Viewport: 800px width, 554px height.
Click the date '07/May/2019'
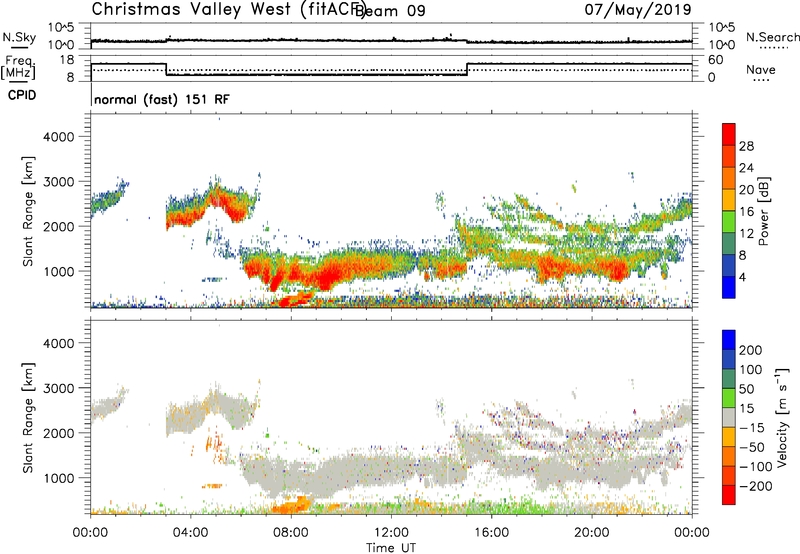638,10
